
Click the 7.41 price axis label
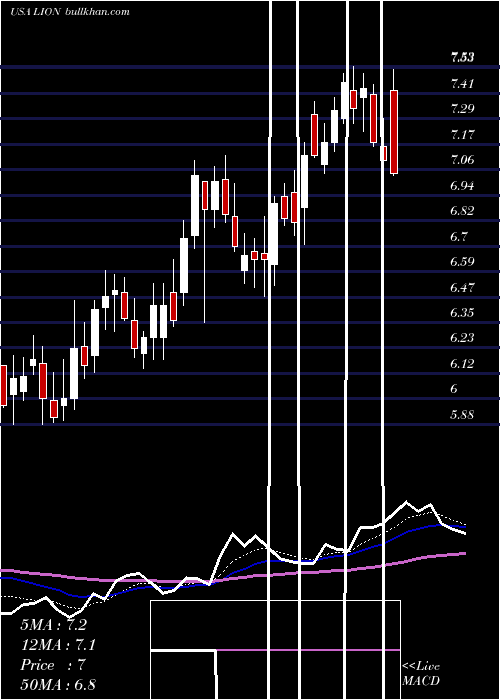click(462, 83)
